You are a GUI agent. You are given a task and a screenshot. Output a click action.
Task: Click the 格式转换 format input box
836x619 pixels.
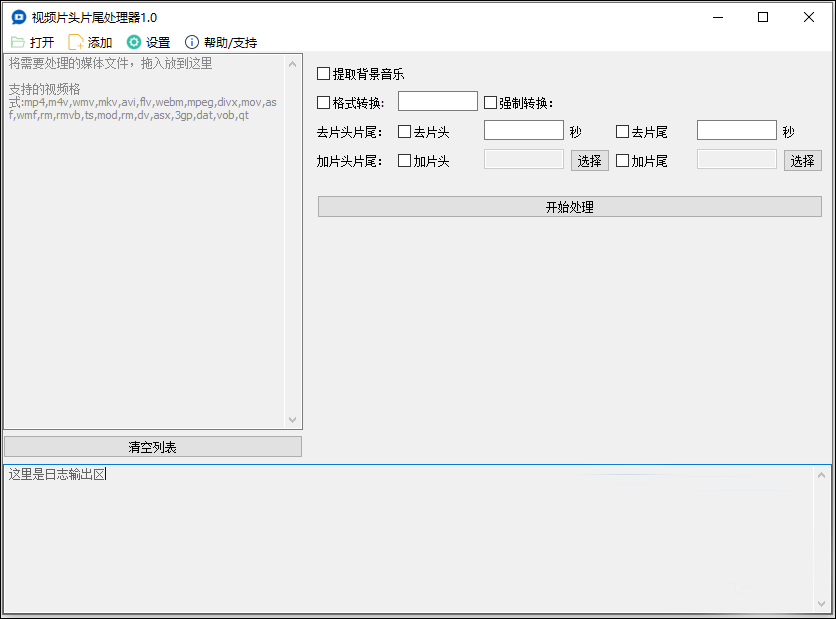pos(438,101)
